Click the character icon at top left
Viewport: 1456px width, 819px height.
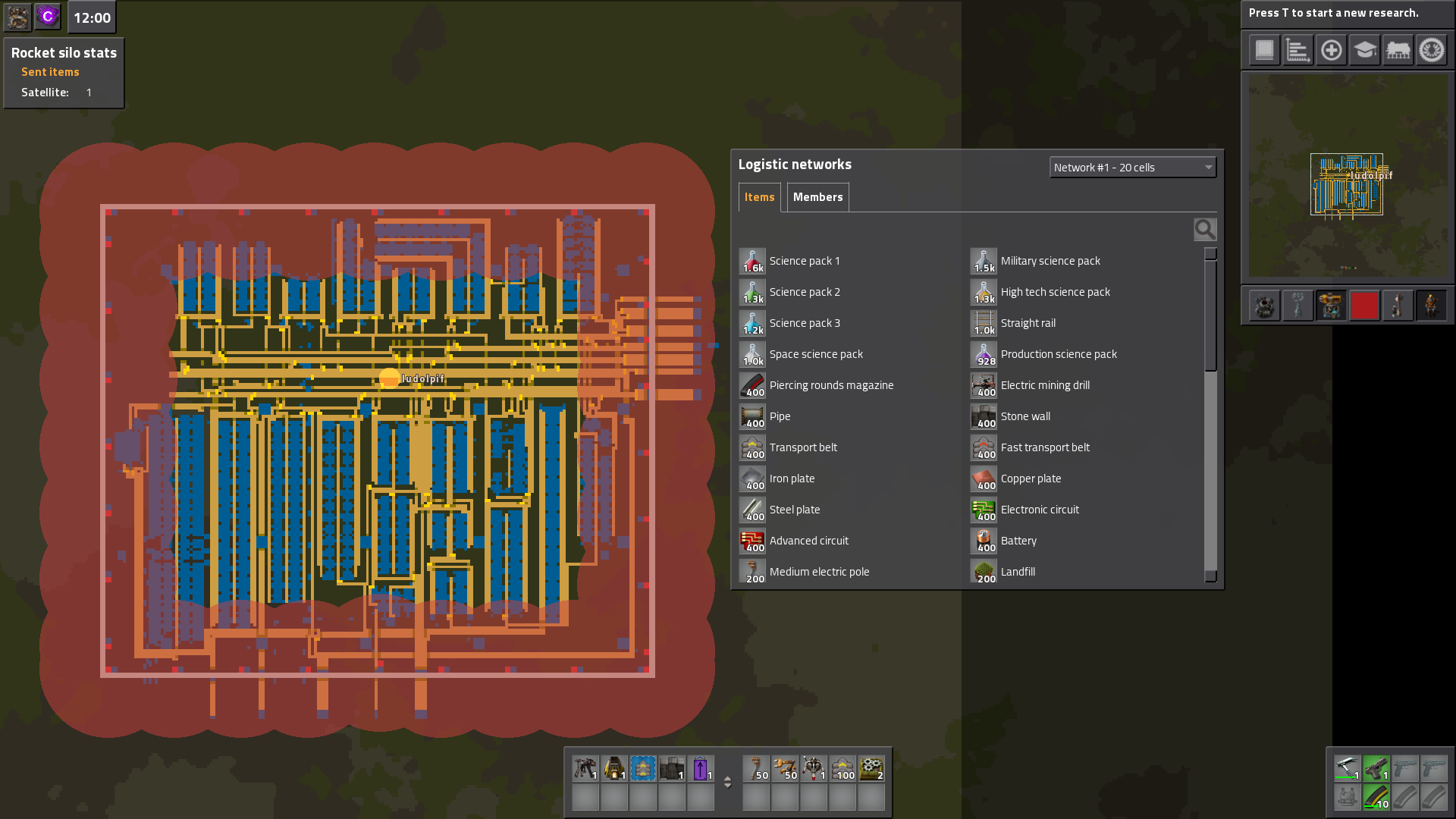[18, 17]
